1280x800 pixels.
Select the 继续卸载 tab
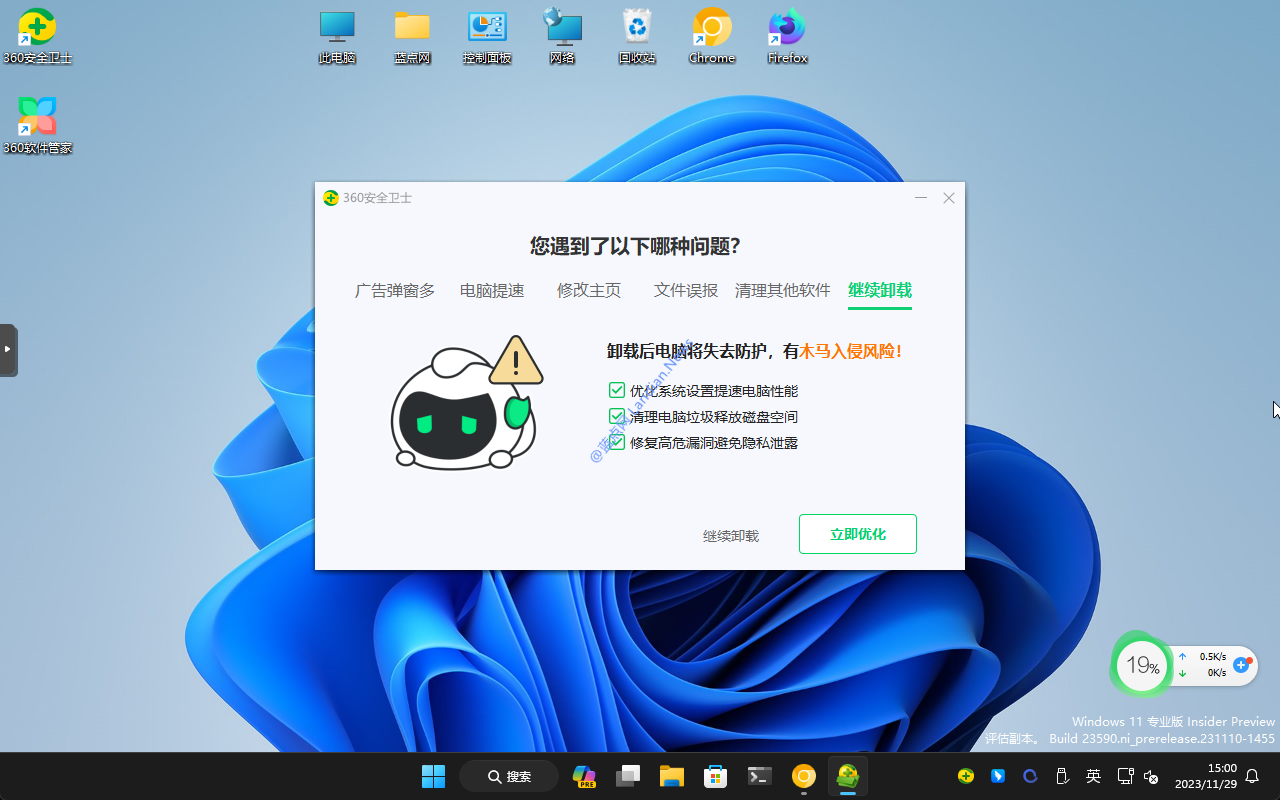pyautogui.click(x=880, y=290)
